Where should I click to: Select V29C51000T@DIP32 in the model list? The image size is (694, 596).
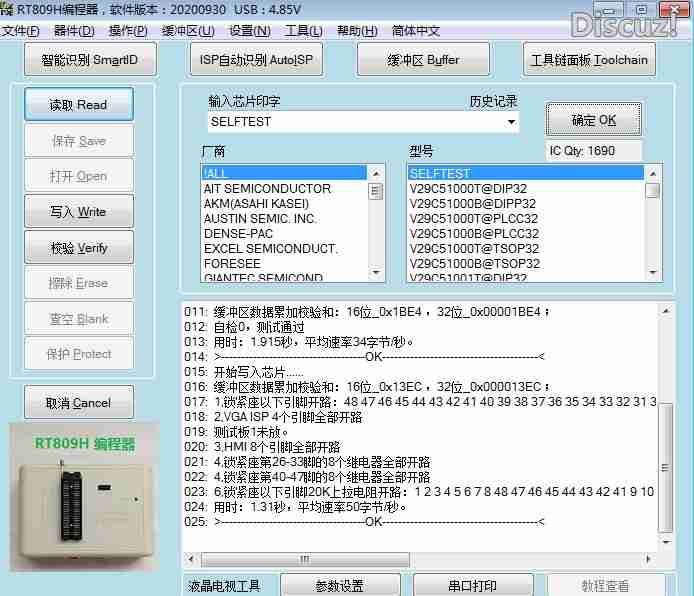tap(468, 189)
